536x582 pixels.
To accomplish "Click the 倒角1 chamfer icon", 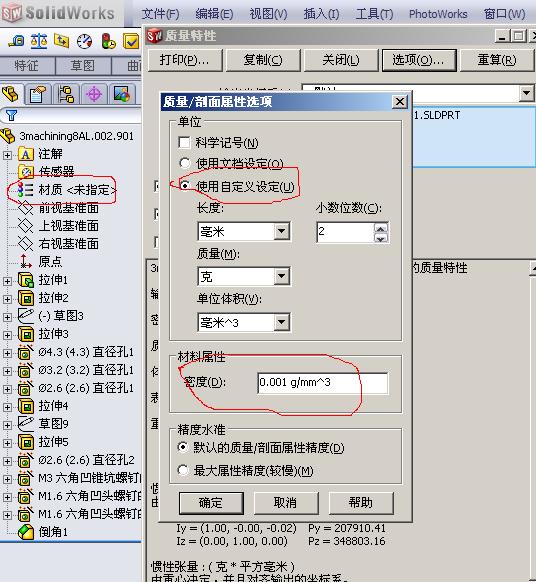I will 26,532.
